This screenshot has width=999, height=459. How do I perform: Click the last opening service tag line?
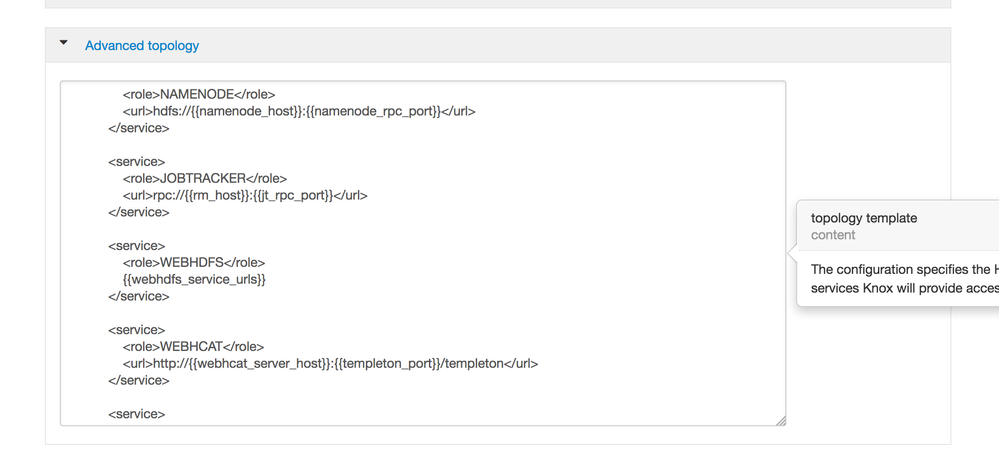pyautogui.click(x=136, y=414)
